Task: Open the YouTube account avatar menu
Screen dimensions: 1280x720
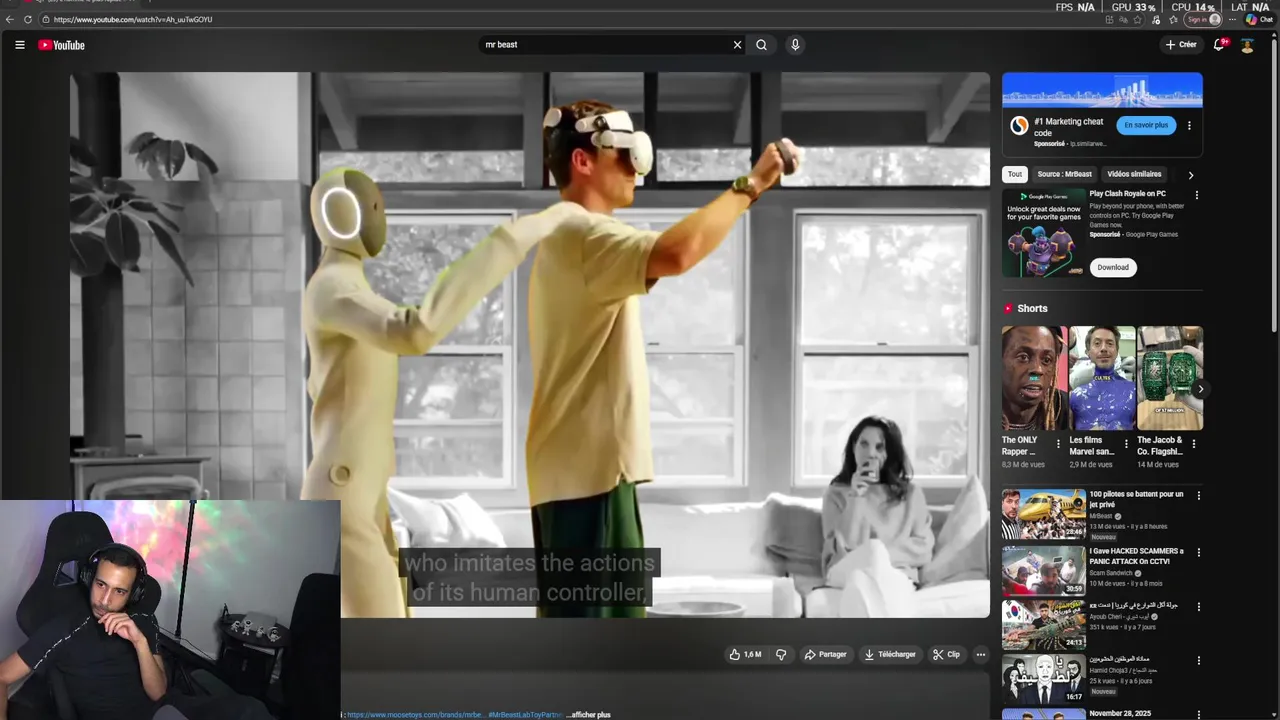Action: (1247, 45)
